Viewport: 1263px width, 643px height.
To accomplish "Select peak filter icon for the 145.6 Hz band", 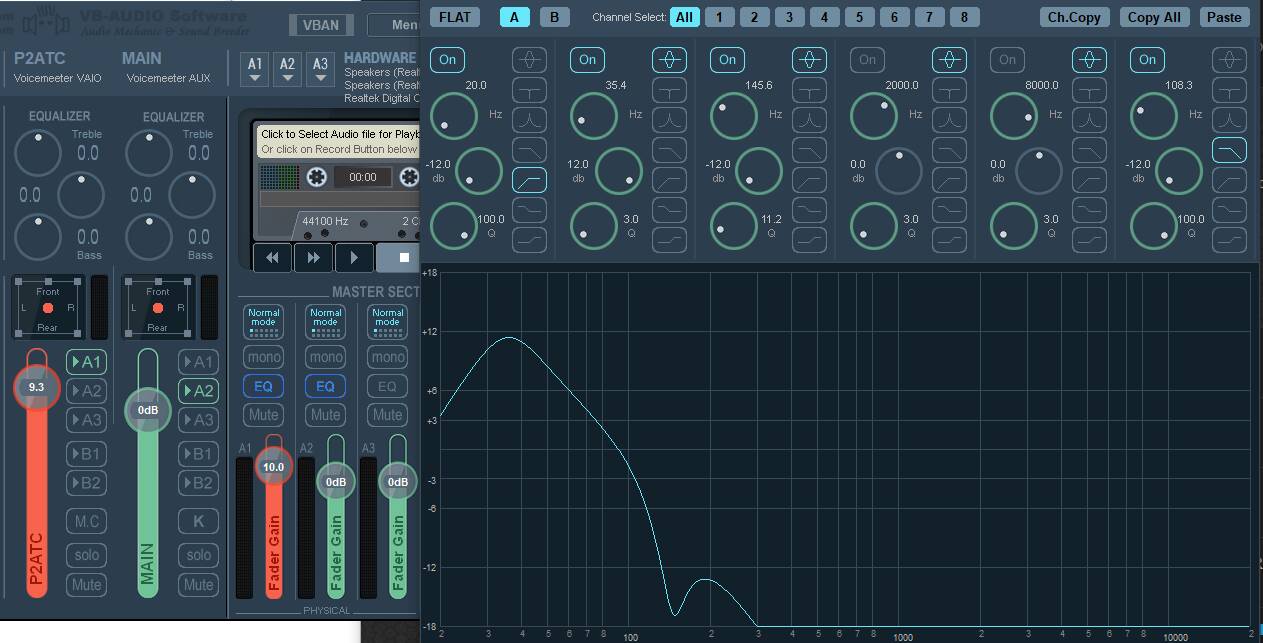I will [810, 60].
